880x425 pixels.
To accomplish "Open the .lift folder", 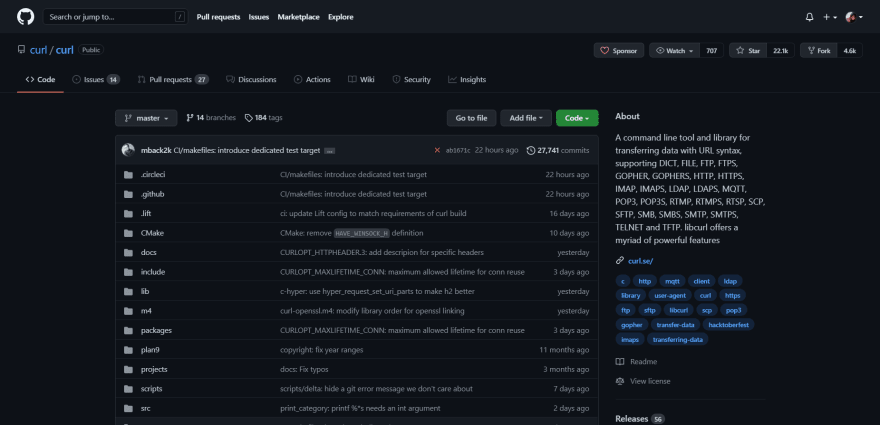I will coord(146,213).
